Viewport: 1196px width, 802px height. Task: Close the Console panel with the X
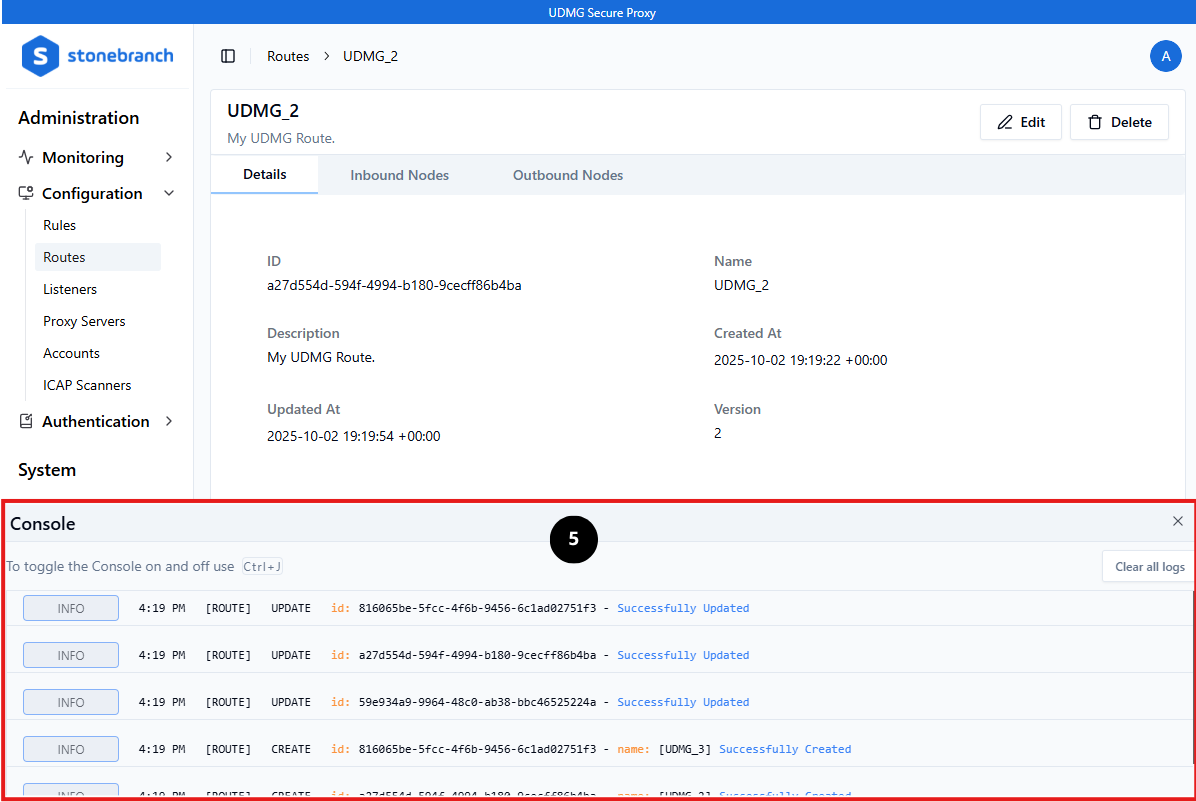1177,521
